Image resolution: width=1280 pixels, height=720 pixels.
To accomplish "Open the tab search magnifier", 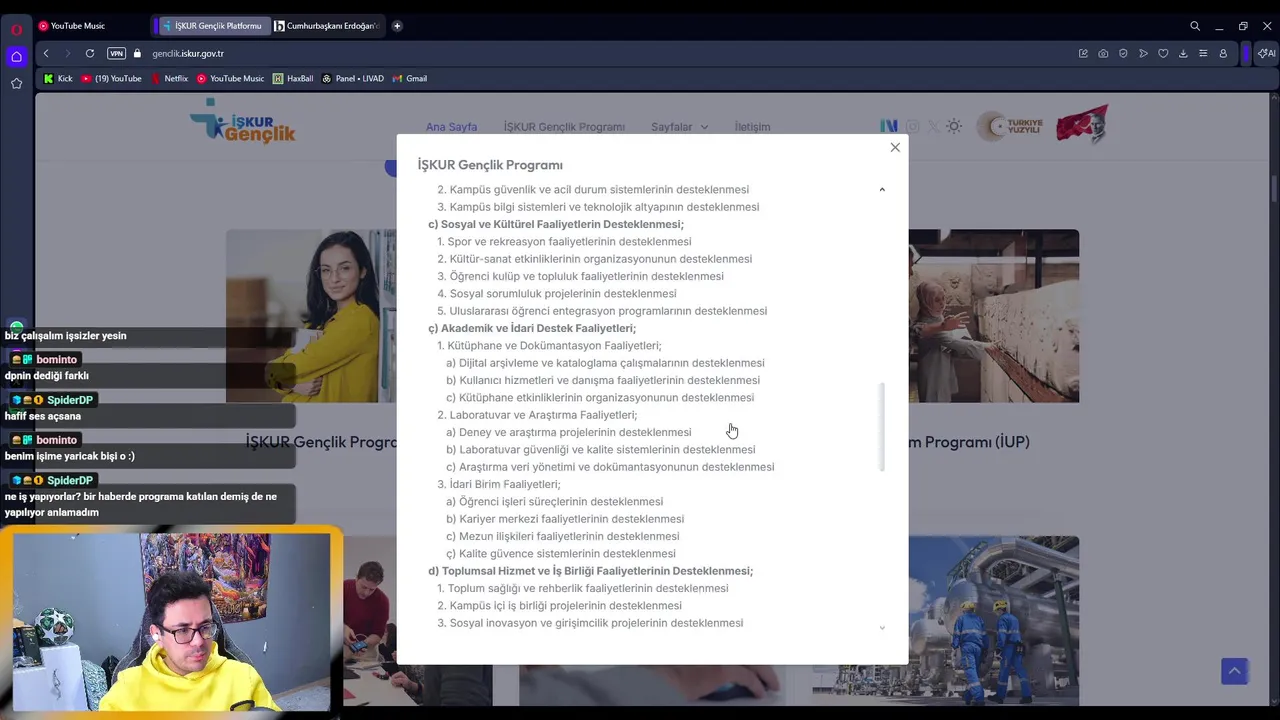I will point(1195,26).
